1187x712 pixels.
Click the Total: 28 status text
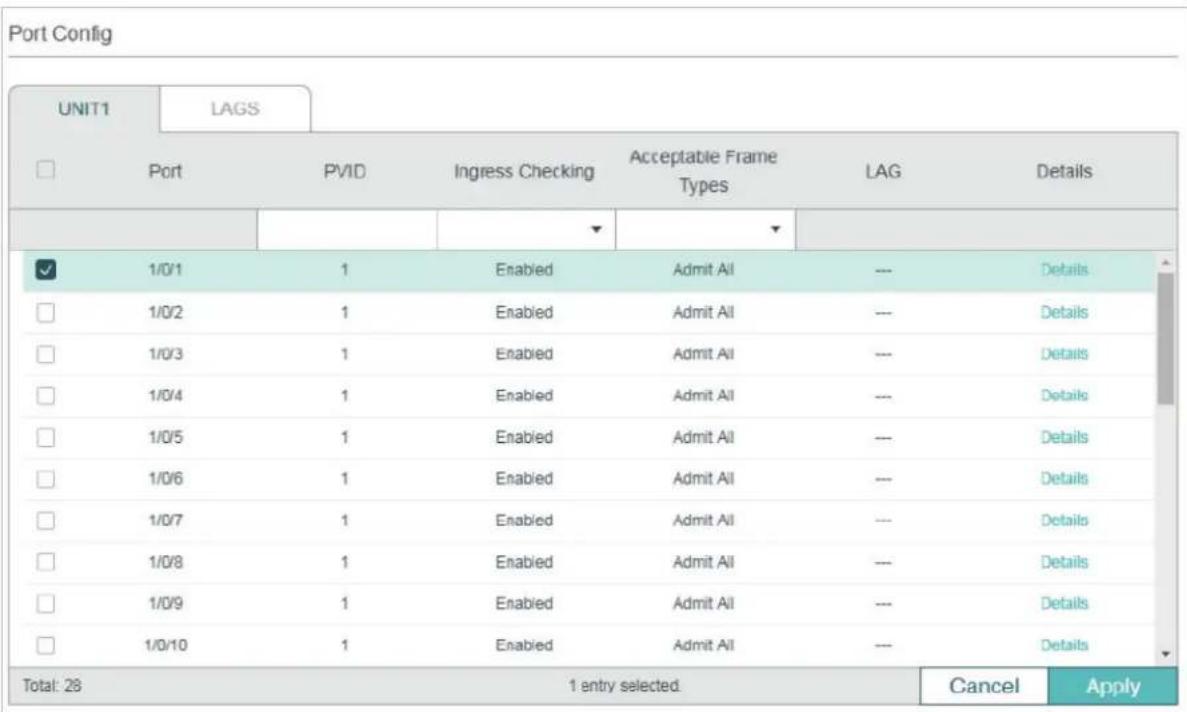pos(51,686)
